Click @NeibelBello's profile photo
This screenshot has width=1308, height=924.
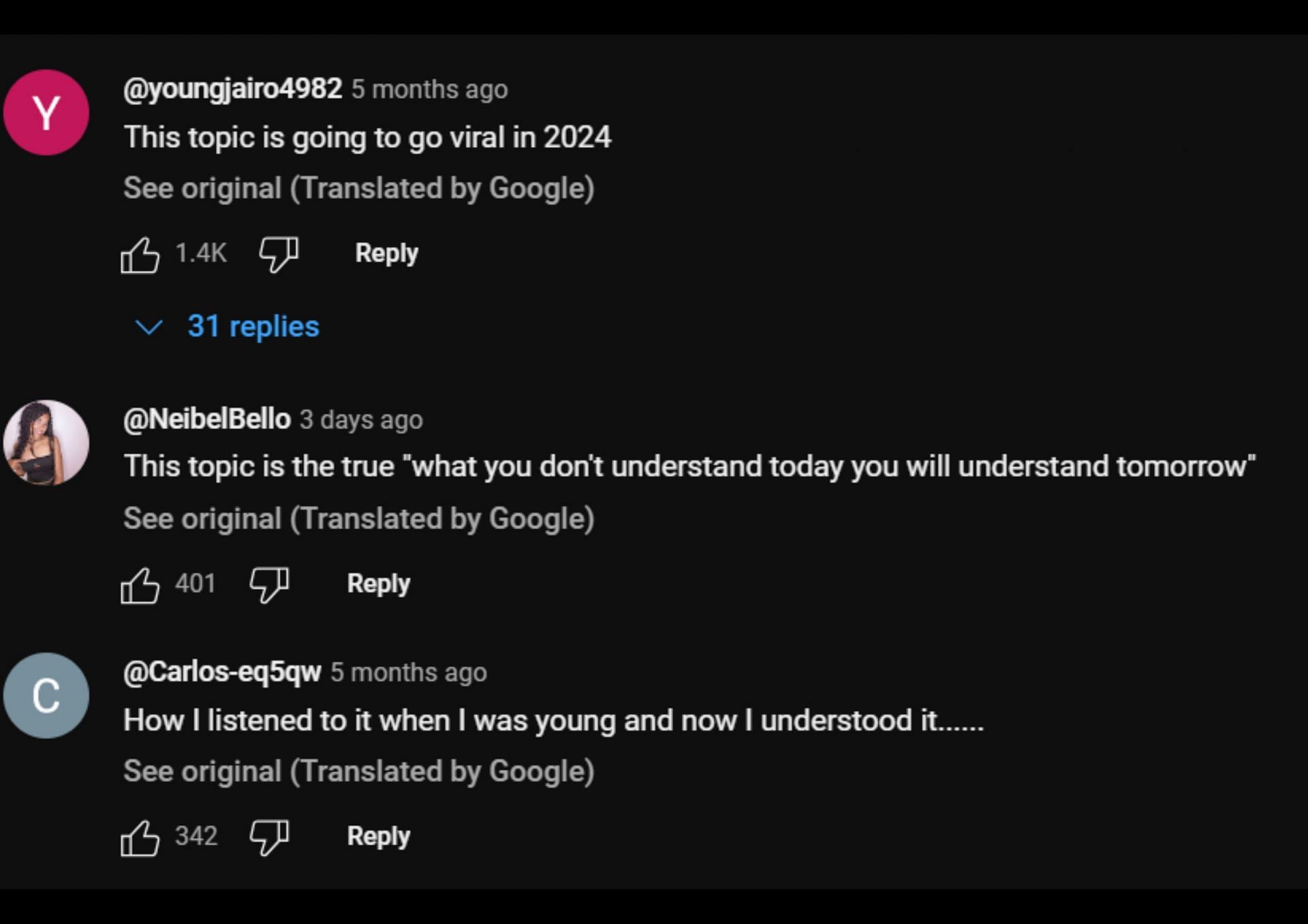[x=46, y=443]
